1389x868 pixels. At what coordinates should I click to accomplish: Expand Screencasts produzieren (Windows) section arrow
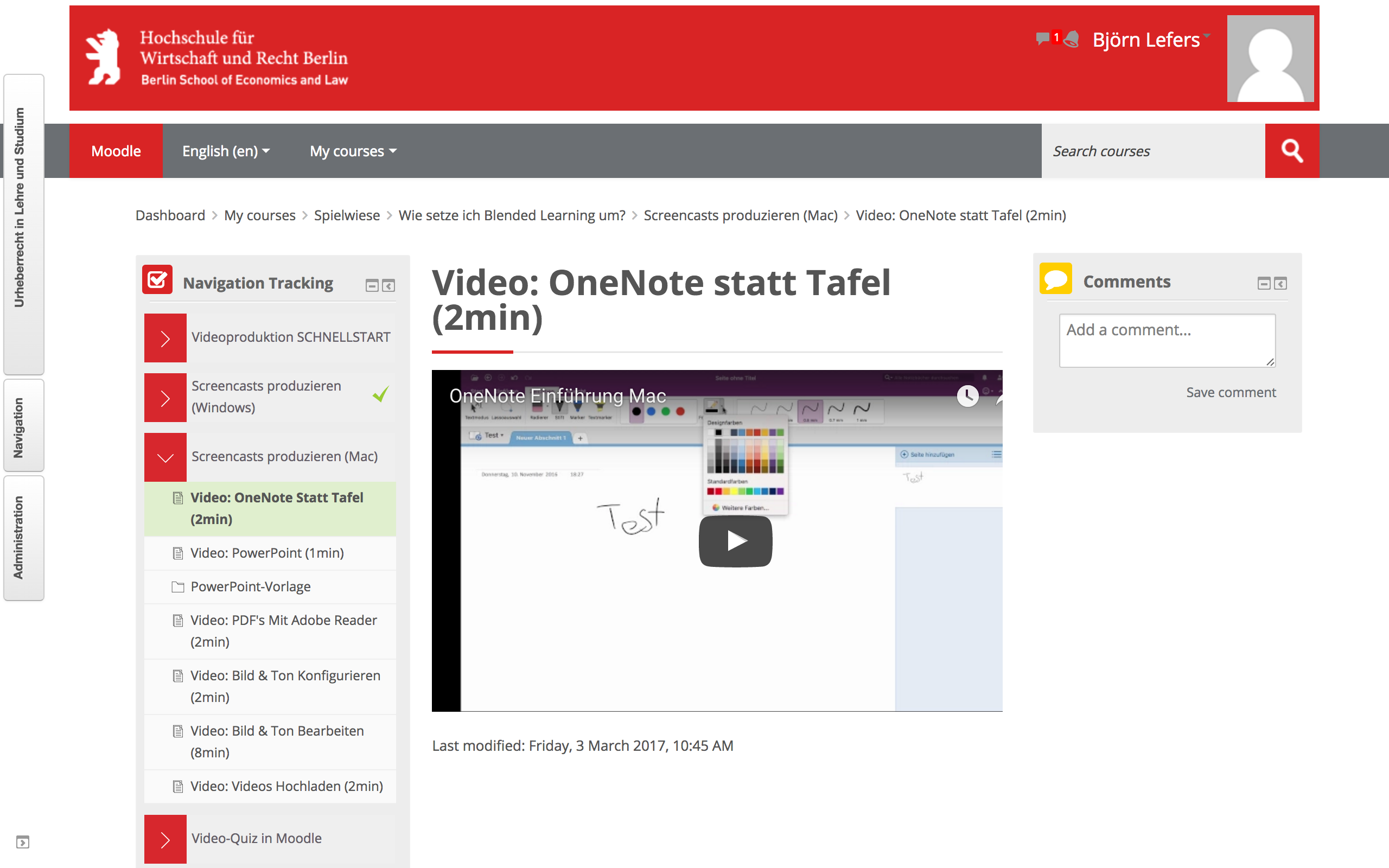pyautogui.click(x=165, y=398)
